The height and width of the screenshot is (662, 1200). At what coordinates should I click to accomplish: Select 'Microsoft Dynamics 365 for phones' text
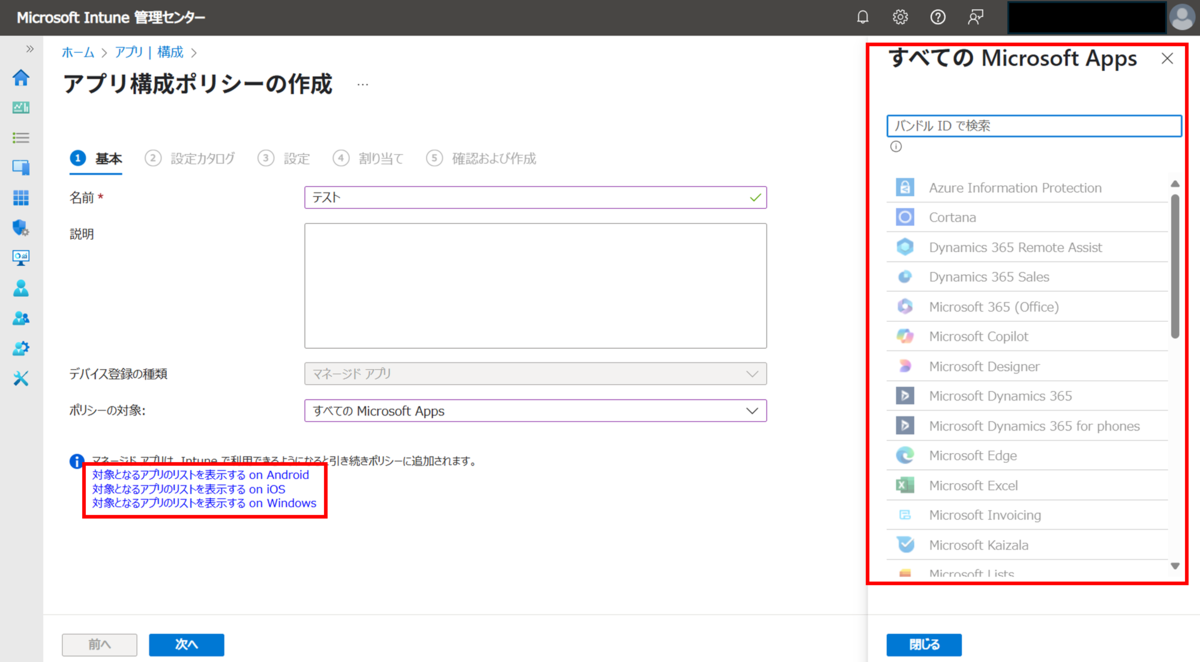[1034, 426]
